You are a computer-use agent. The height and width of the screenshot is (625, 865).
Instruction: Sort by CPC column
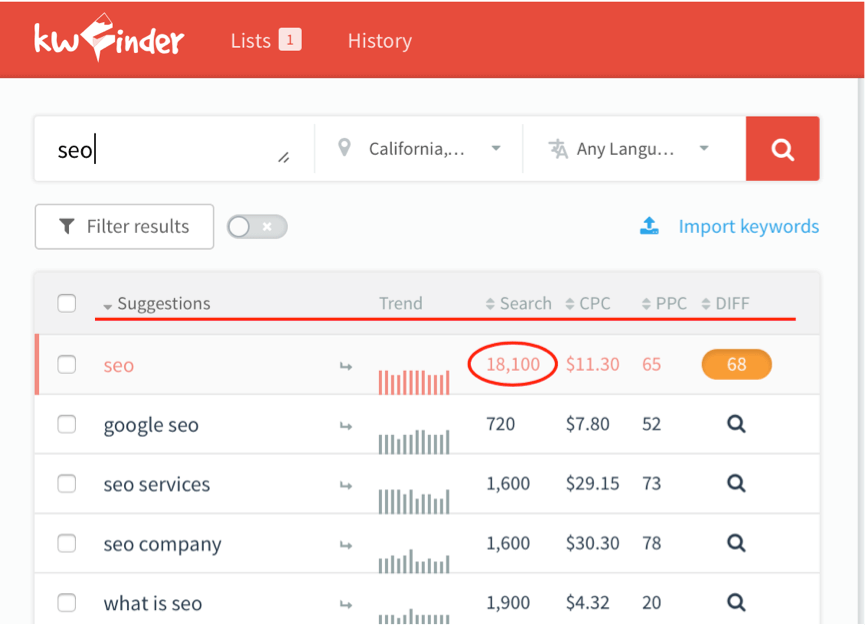(588, 303)
